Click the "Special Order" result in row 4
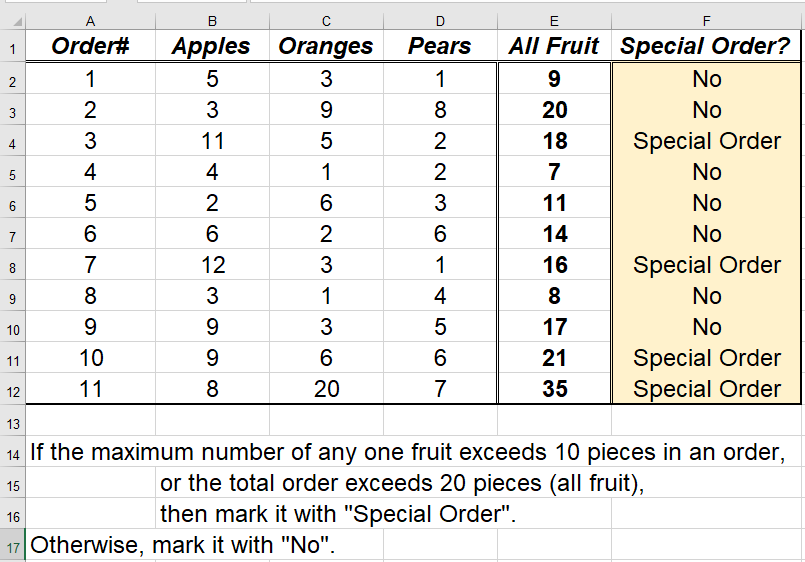This screenshot has height=562, width=805. tap(707, 141)
